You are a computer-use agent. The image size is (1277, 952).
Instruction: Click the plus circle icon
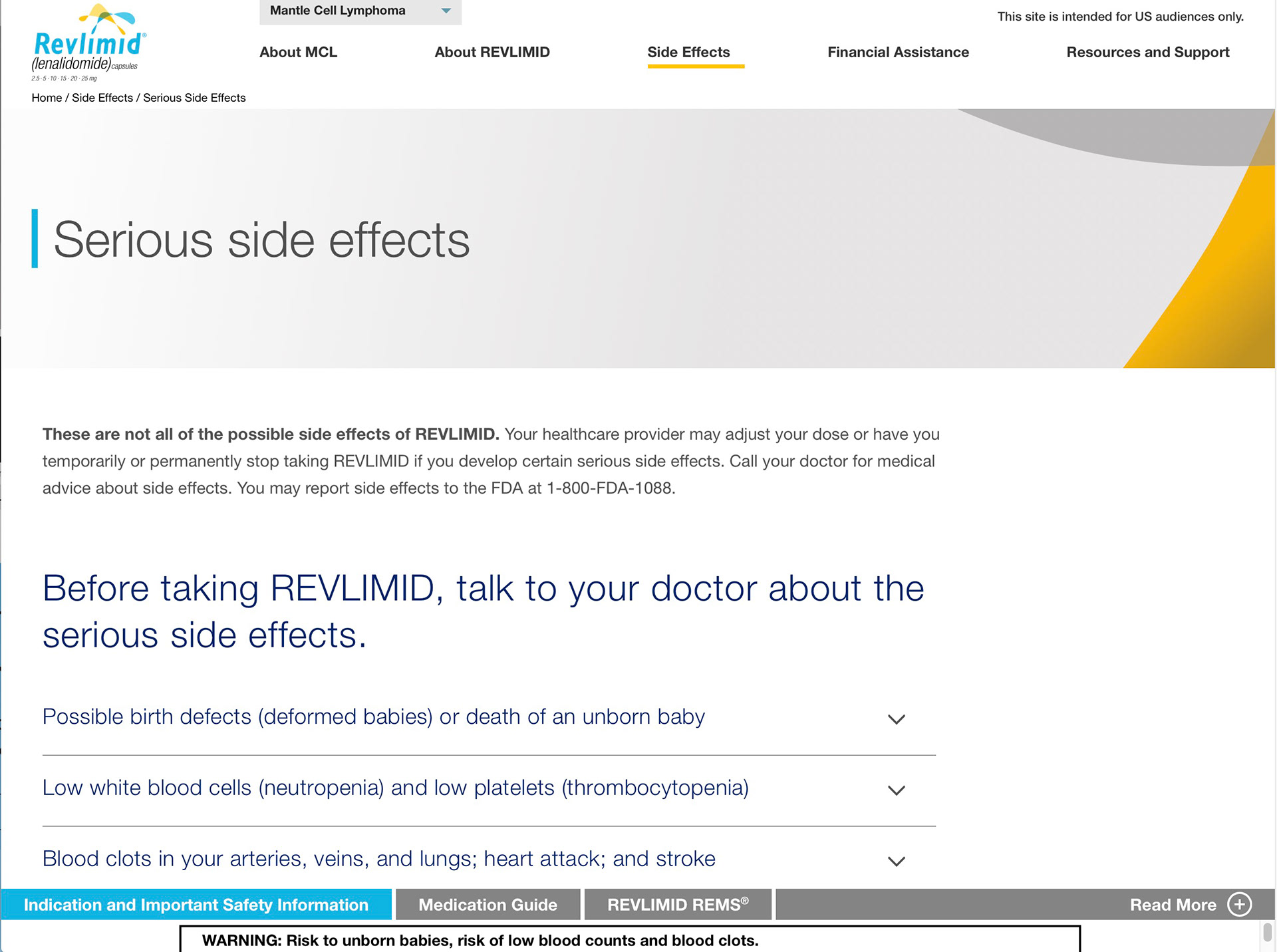tap(1240, 905)
